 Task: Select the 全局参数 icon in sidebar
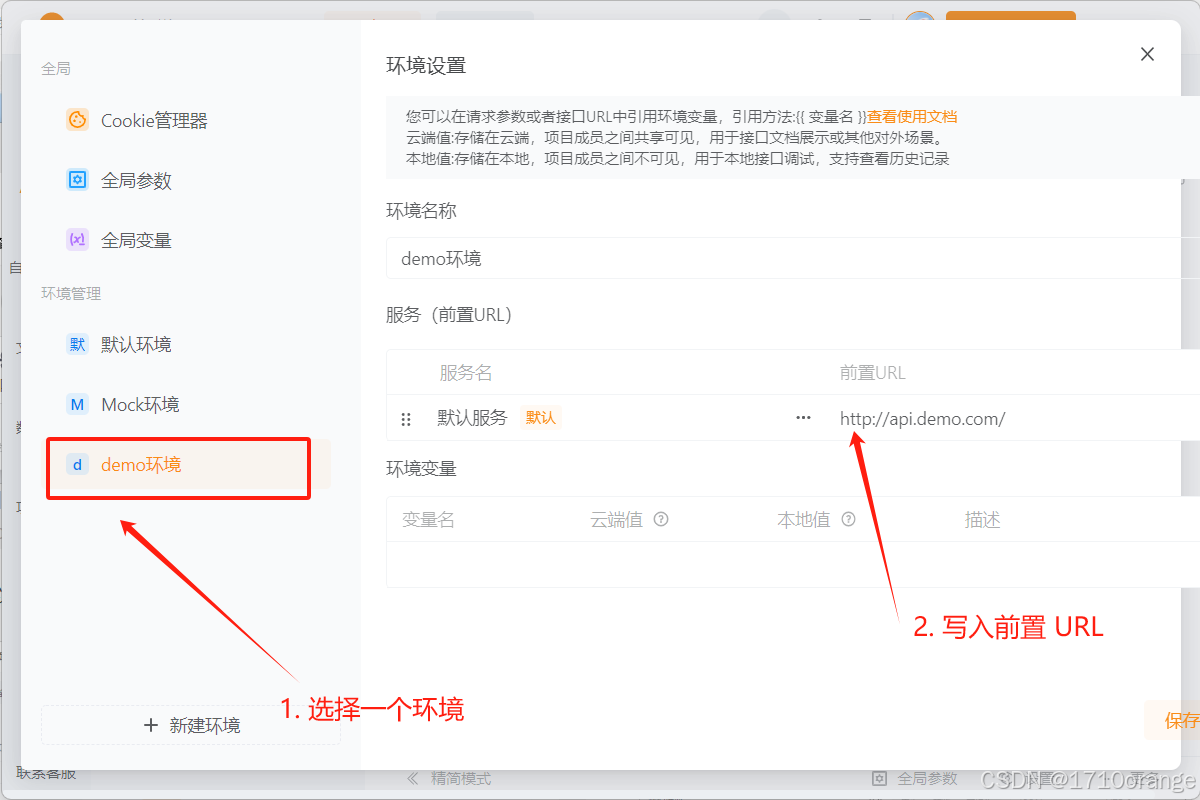[77, 180]
